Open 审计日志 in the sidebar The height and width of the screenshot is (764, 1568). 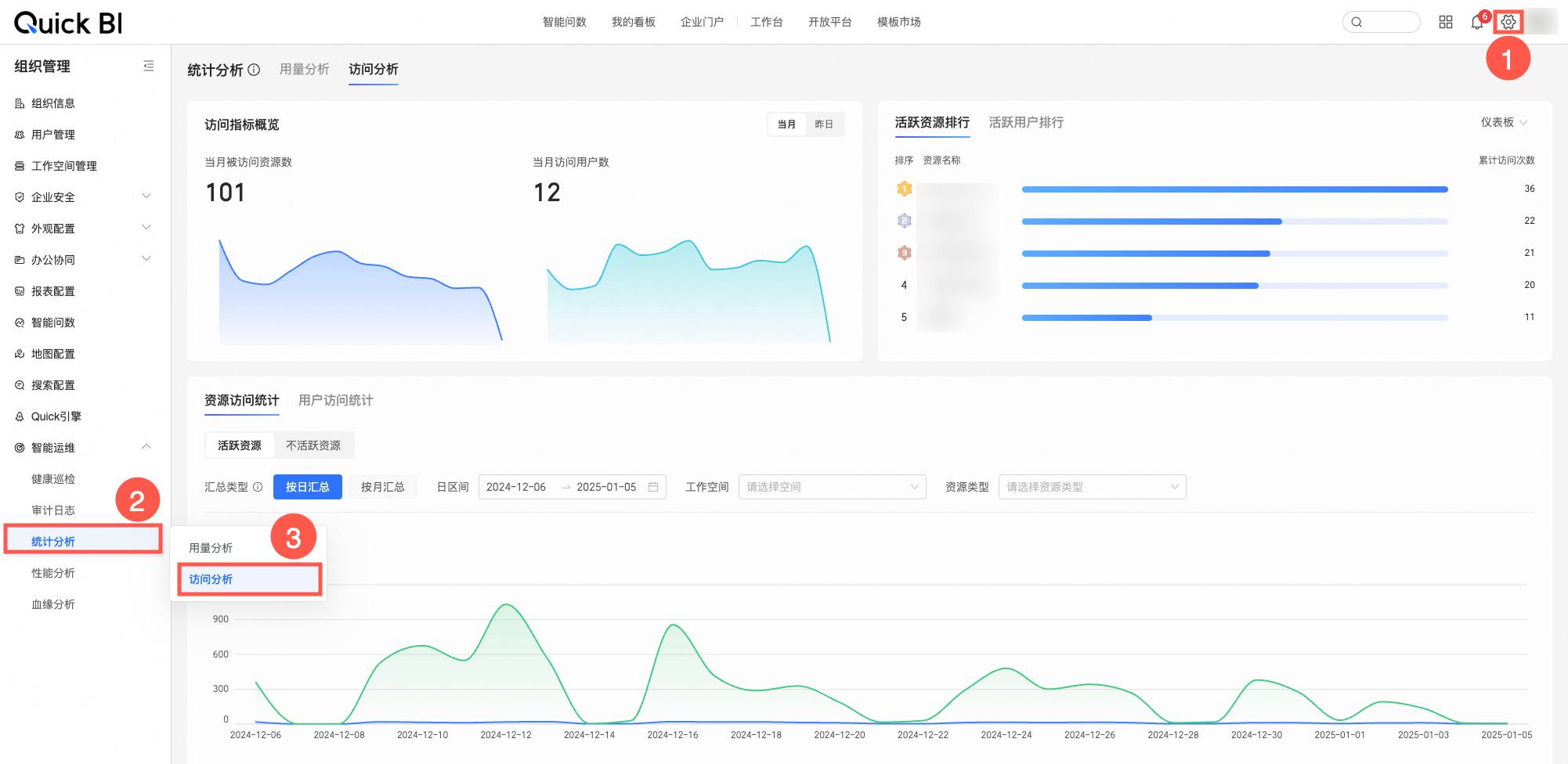[53, 510]
